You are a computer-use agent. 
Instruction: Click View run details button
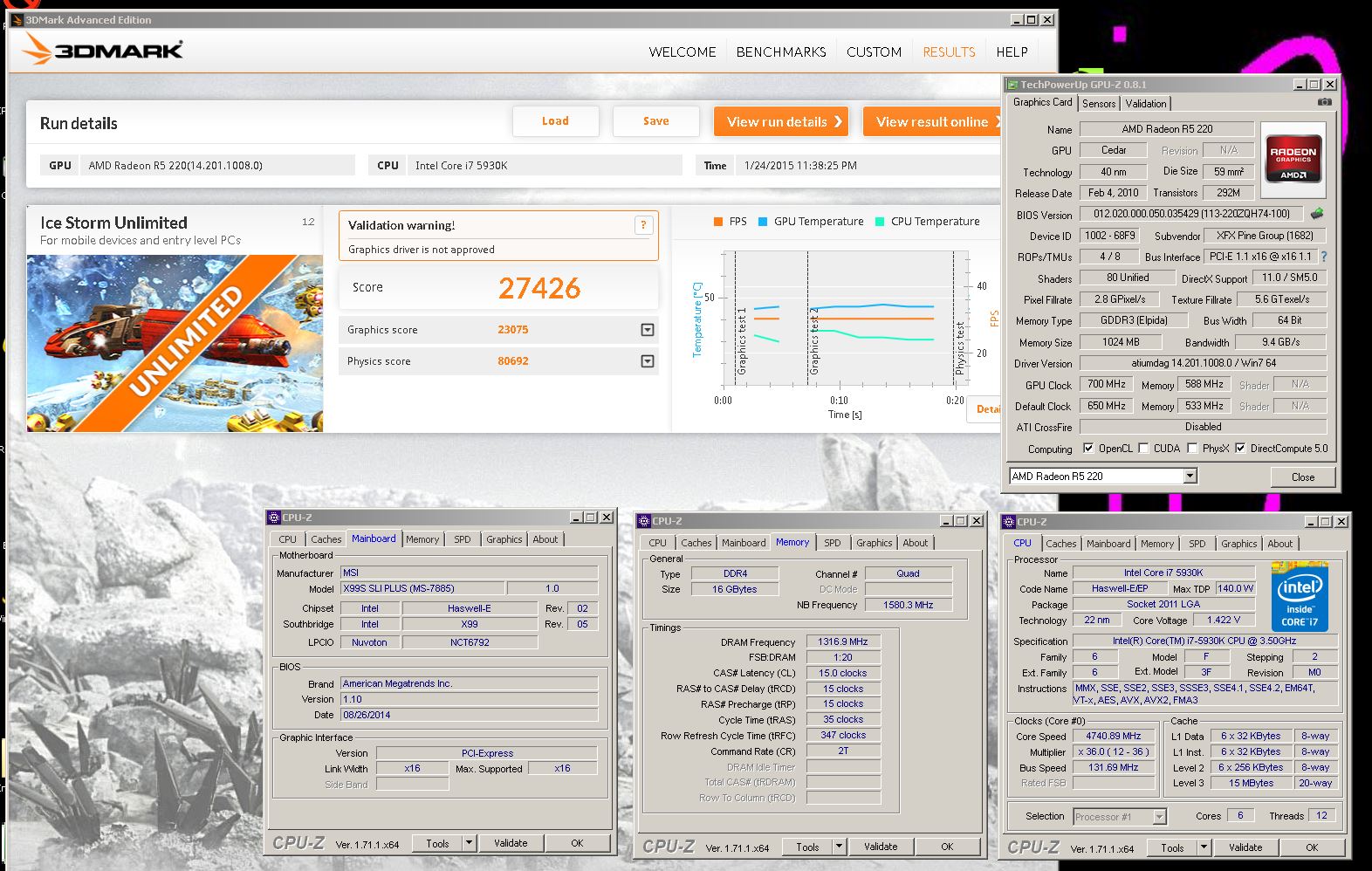pyautogui.click(x=782, y=121)
